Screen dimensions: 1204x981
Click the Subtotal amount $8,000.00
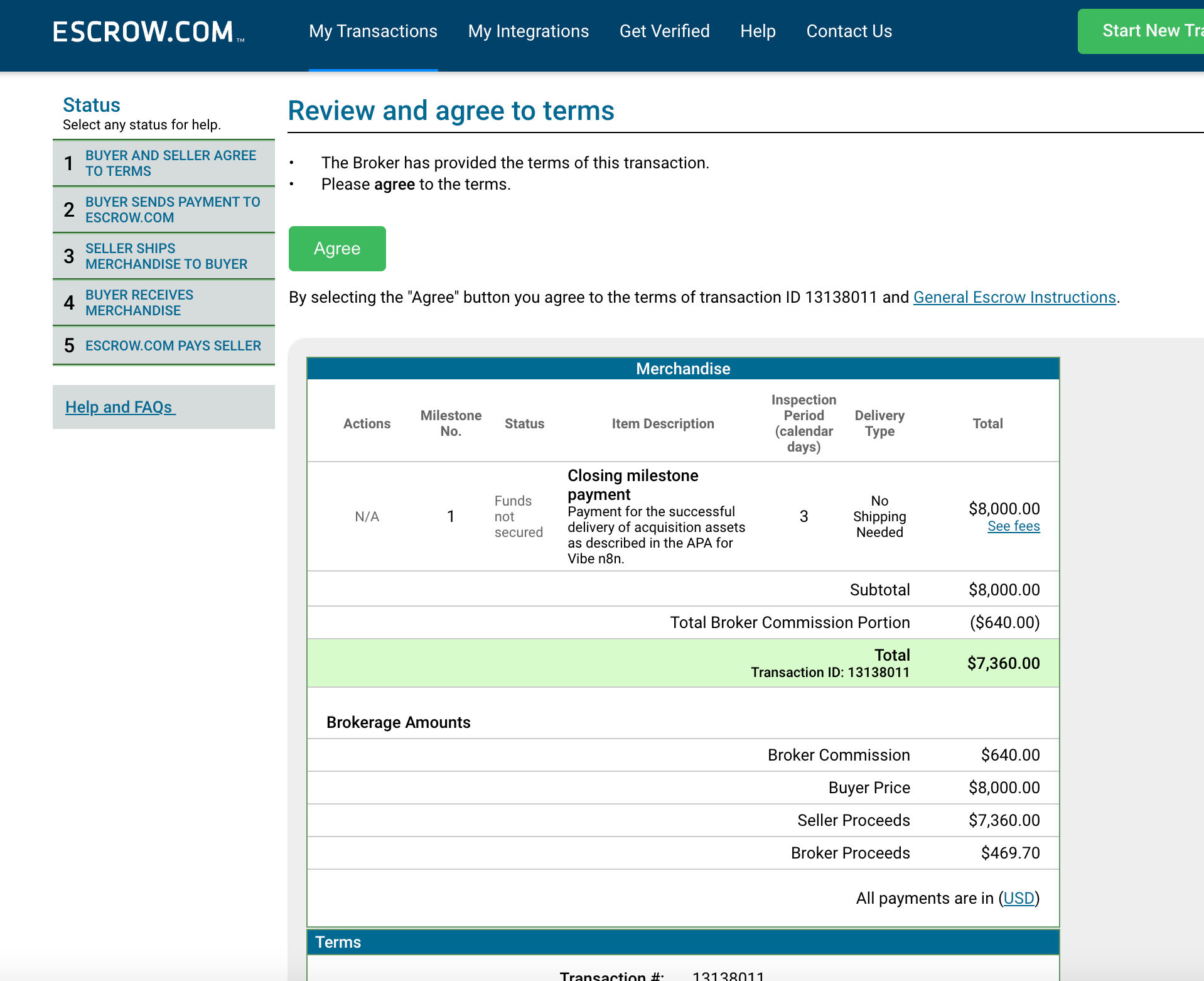point(1004,590)
